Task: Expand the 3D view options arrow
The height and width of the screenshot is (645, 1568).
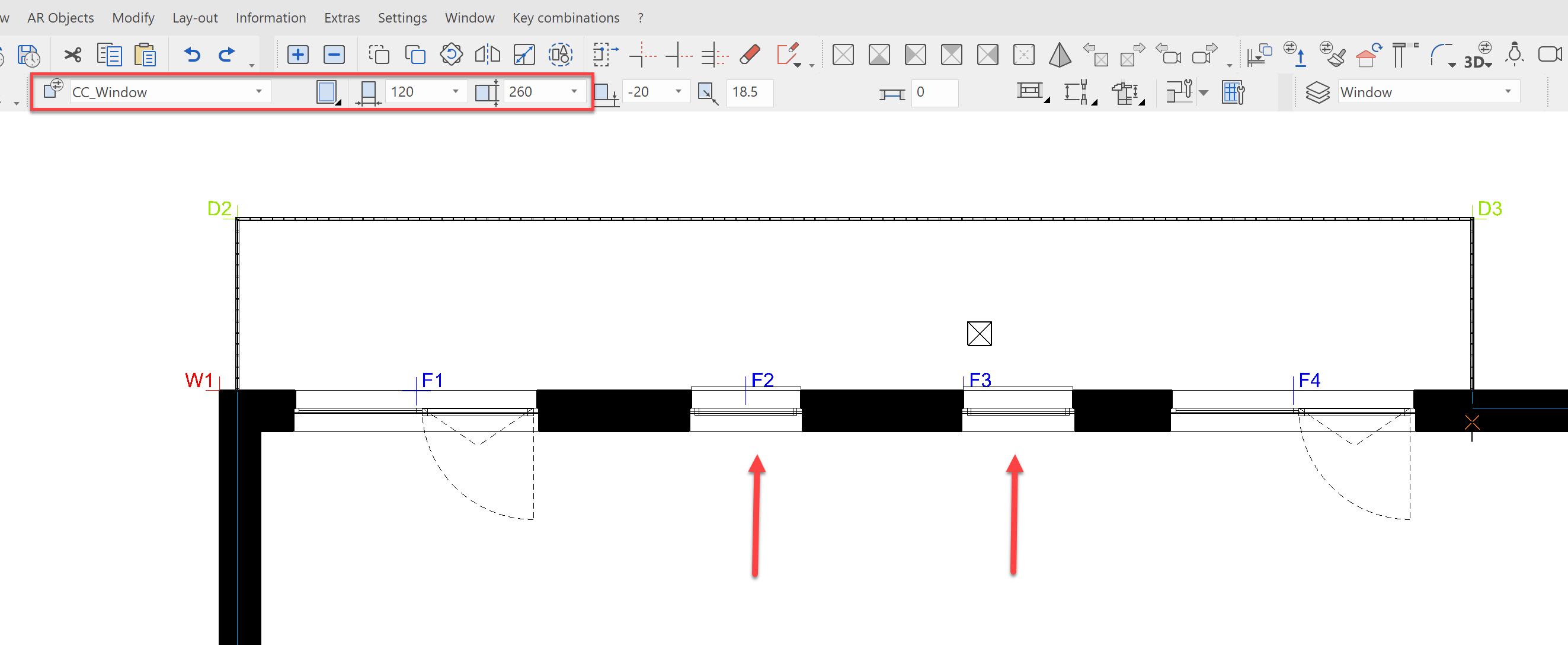Action: point(1489,65)
